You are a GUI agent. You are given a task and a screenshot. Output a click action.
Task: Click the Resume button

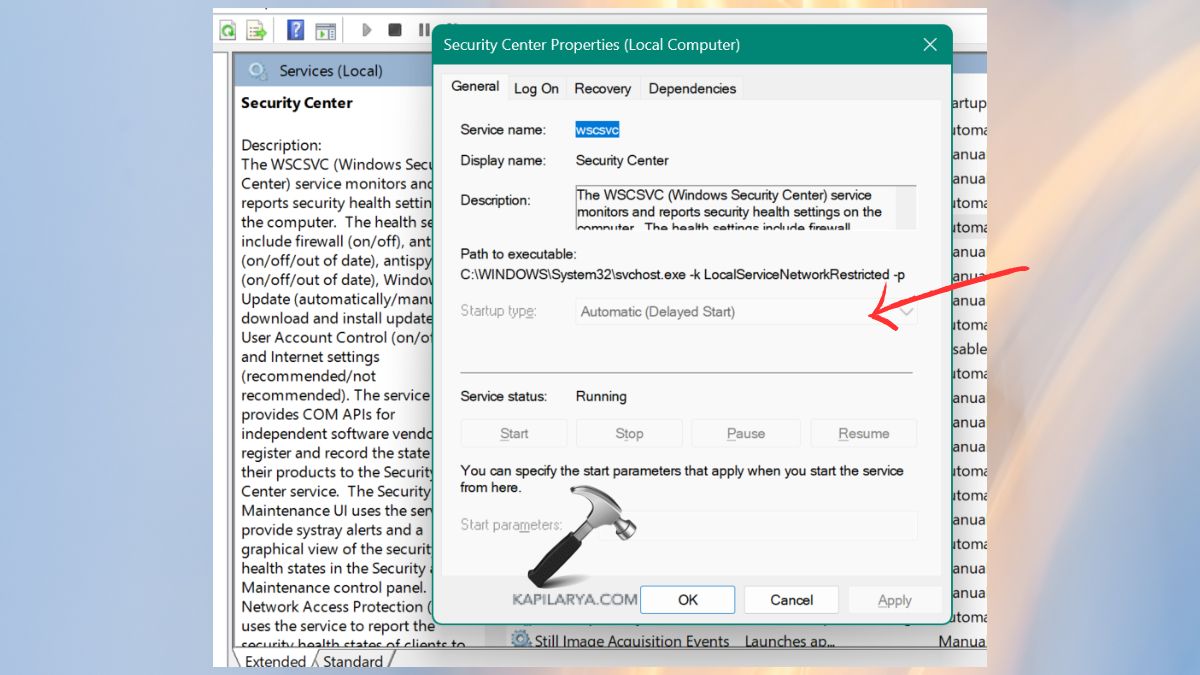pos(863,432)
